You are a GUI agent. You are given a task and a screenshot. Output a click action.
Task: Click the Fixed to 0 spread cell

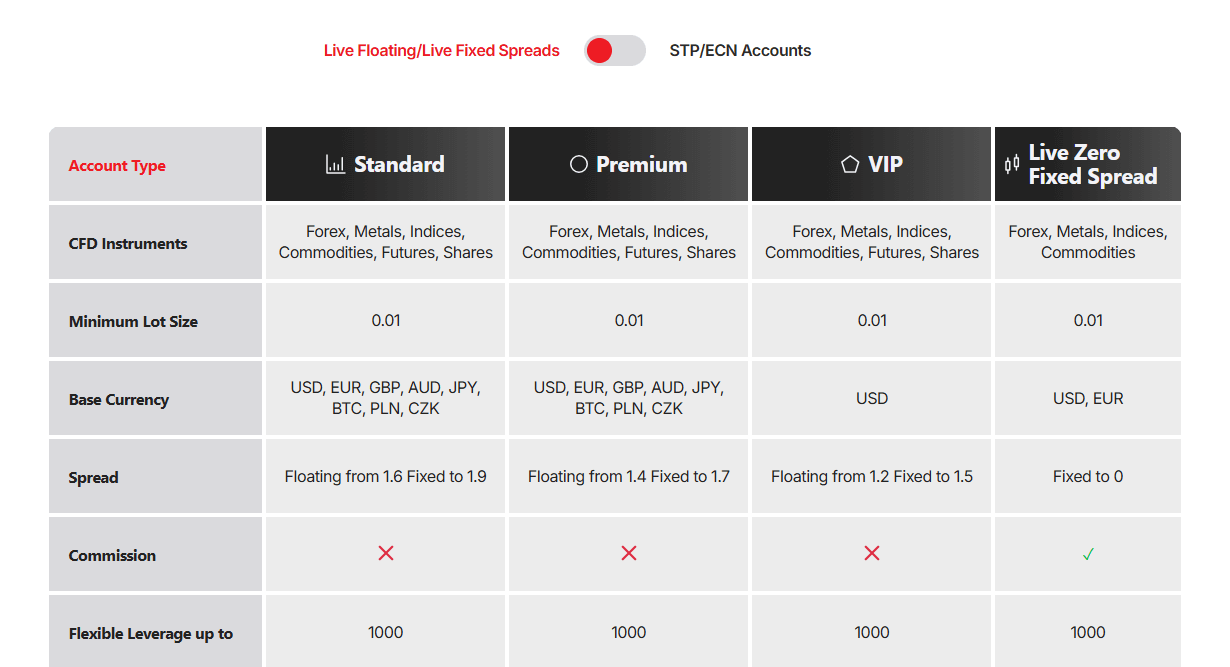click(1088, 476)
